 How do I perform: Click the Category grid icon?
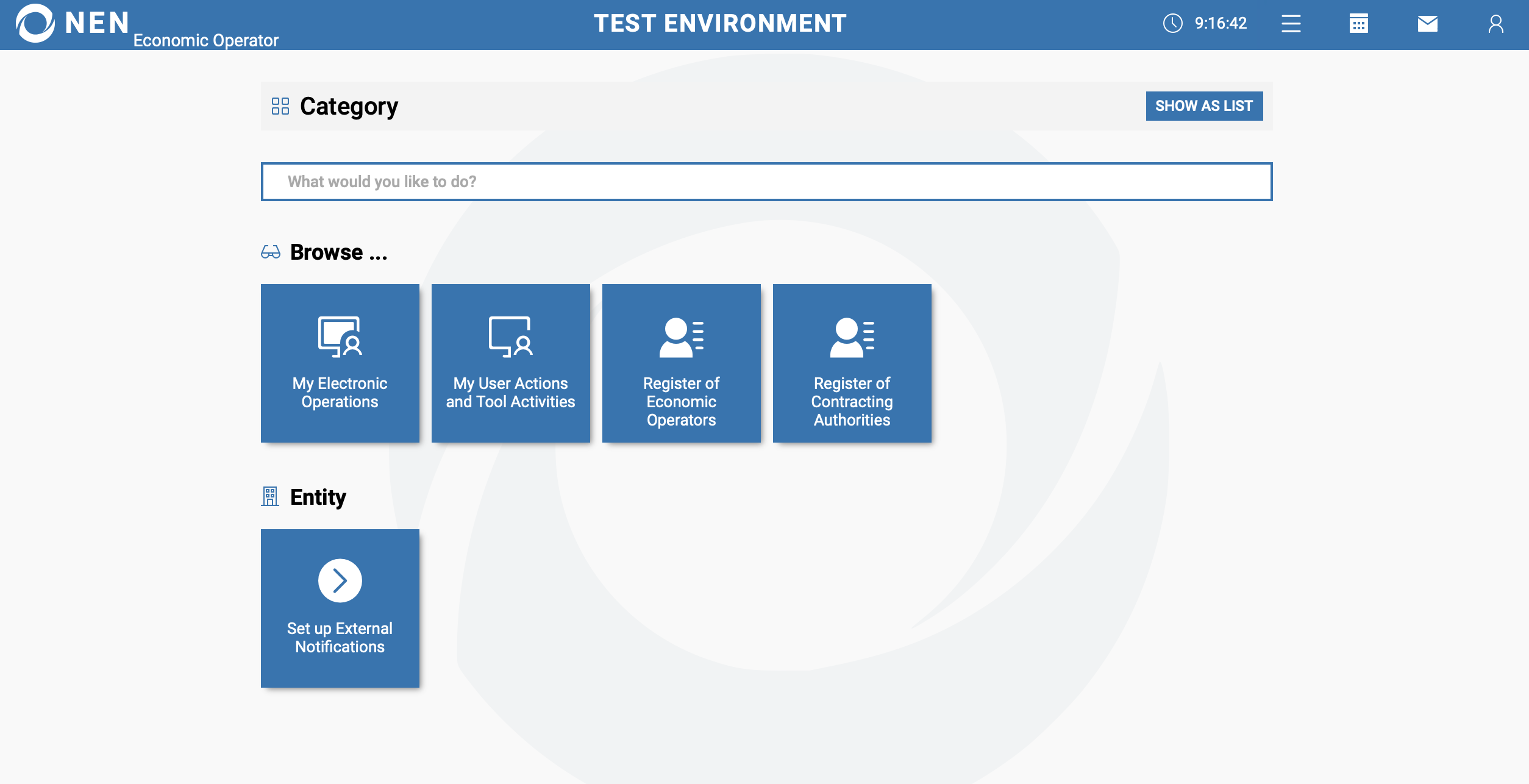point(280,106)
